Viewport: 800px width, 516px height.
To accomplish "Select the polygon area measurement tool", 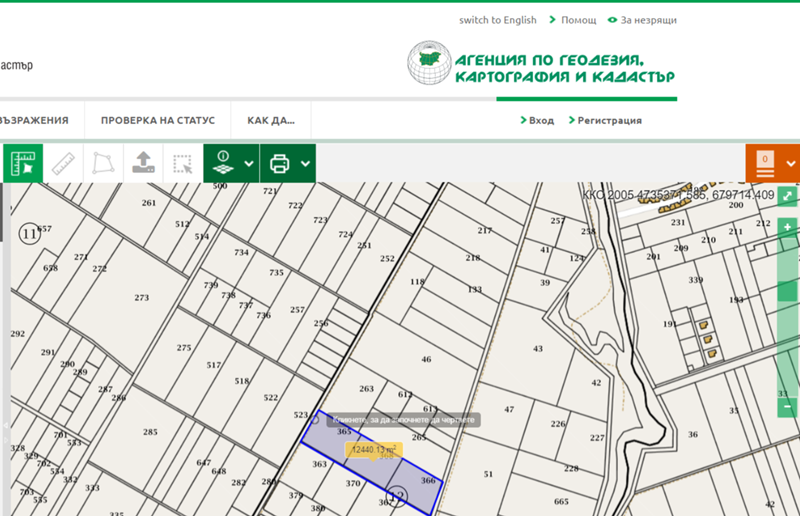I will pos(102,163).
